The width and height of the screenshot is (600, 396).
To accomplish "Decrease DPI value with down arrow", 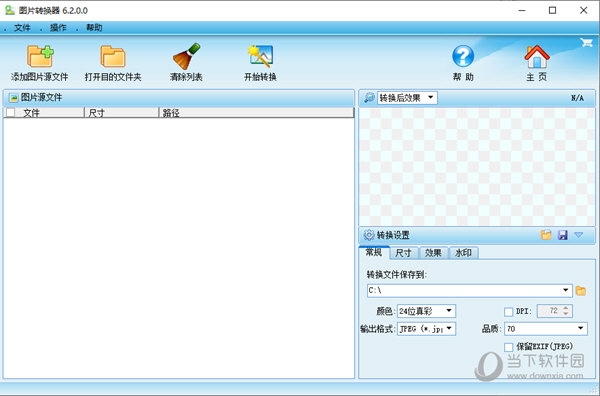I will coord(566,314).
